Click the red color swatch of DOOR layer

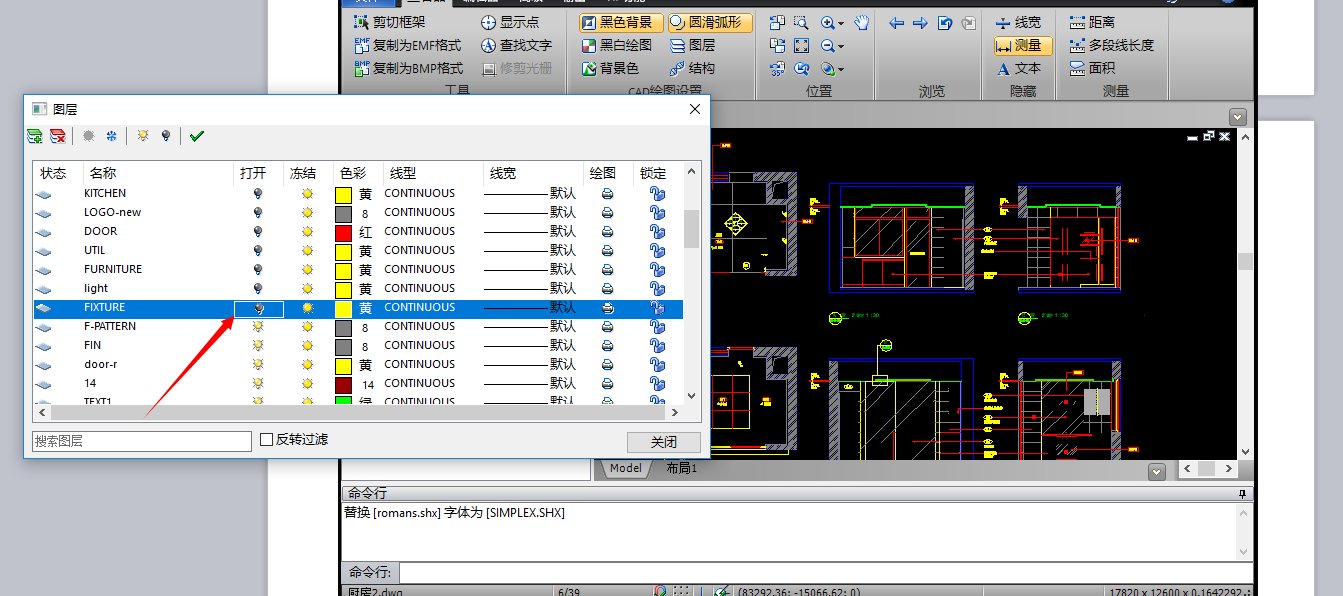[343, 232]
